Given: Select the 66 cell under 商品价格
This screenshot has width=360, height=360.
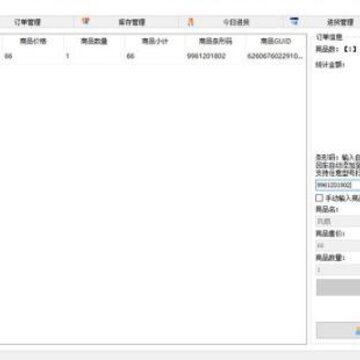Looking at the screenshot, I should coord(33,56).
